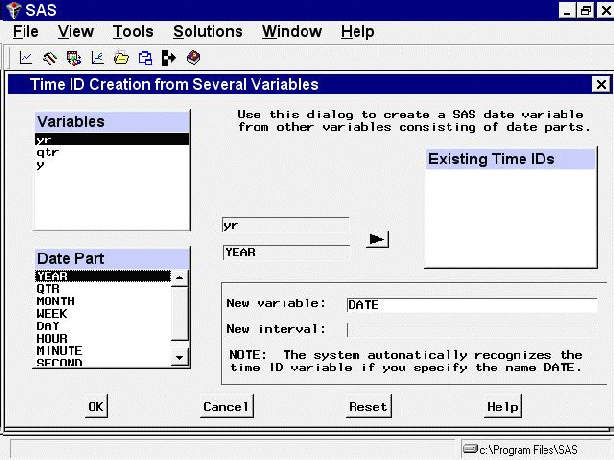
Task: Open the Tools menu
Action: tap(133, 32)
